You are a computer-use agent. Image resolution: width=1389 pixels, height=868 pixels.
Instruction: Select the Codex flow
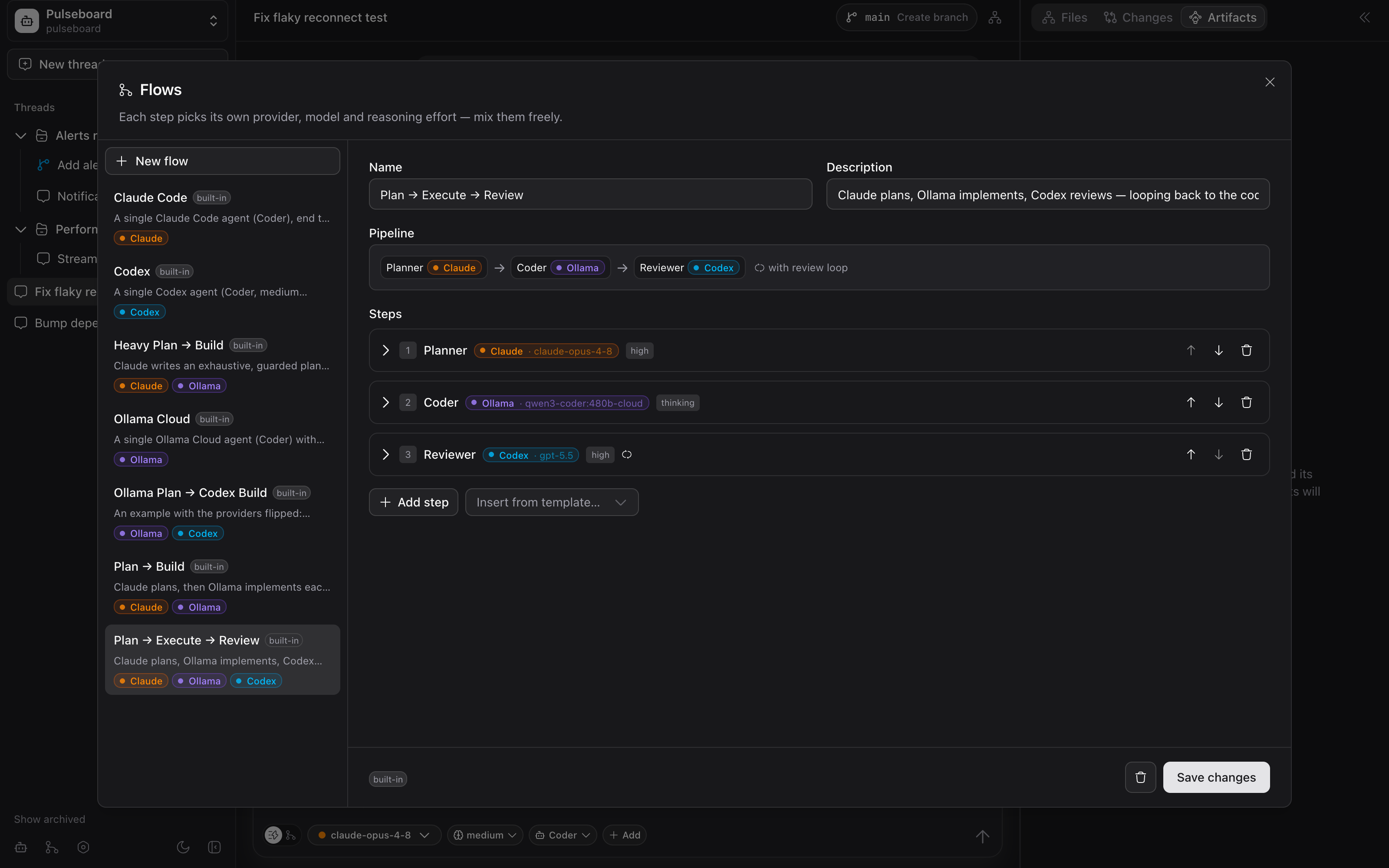tap(223, 291)
